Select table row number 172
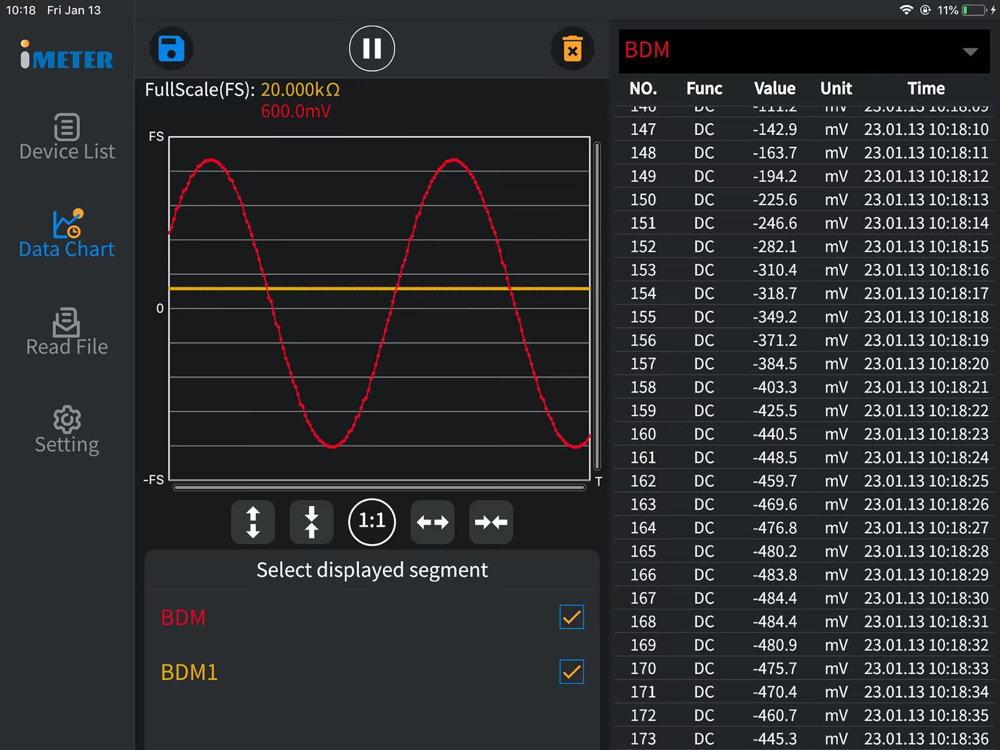 pos(804,716)
